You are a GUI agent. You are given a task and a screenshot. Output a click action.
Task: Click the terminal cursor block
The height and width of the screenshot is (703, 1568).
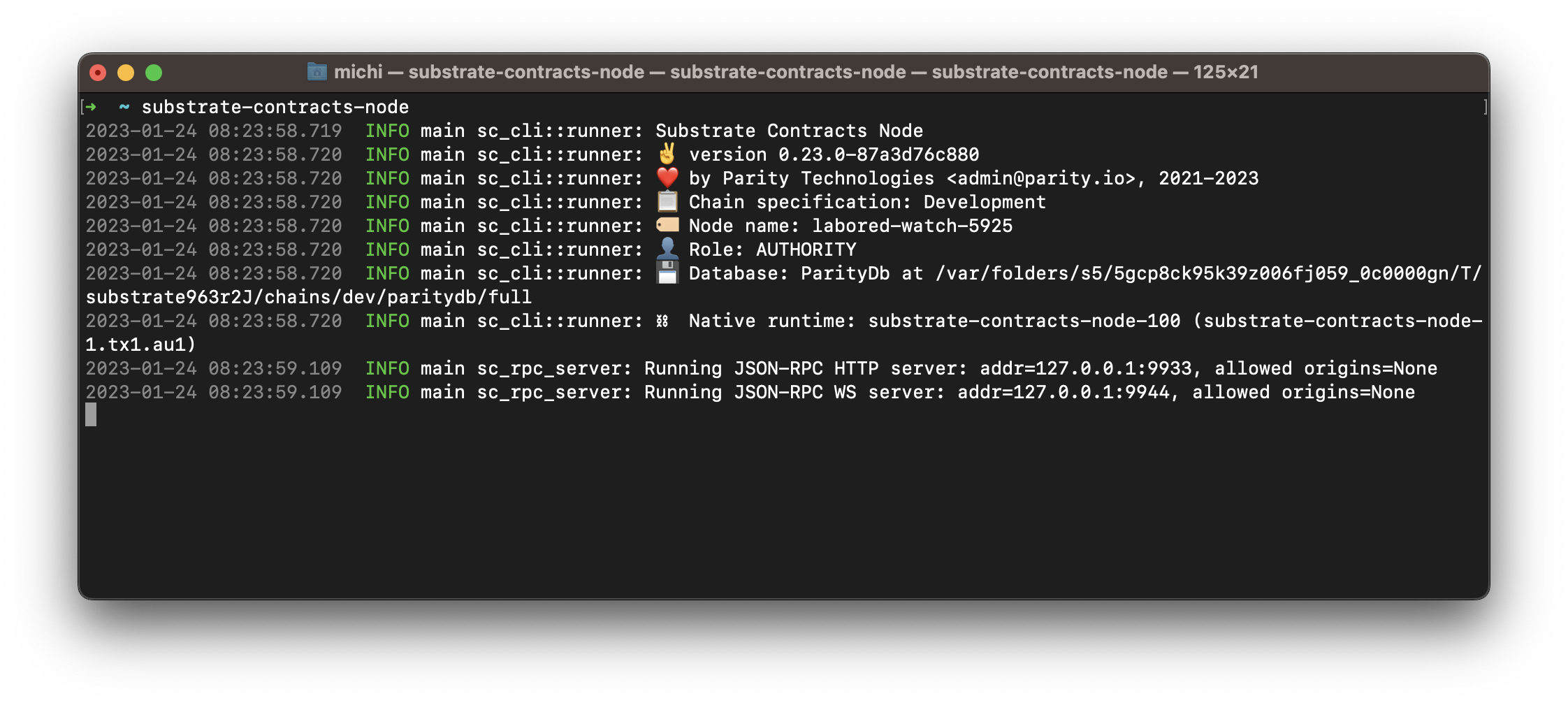(91, 415)
